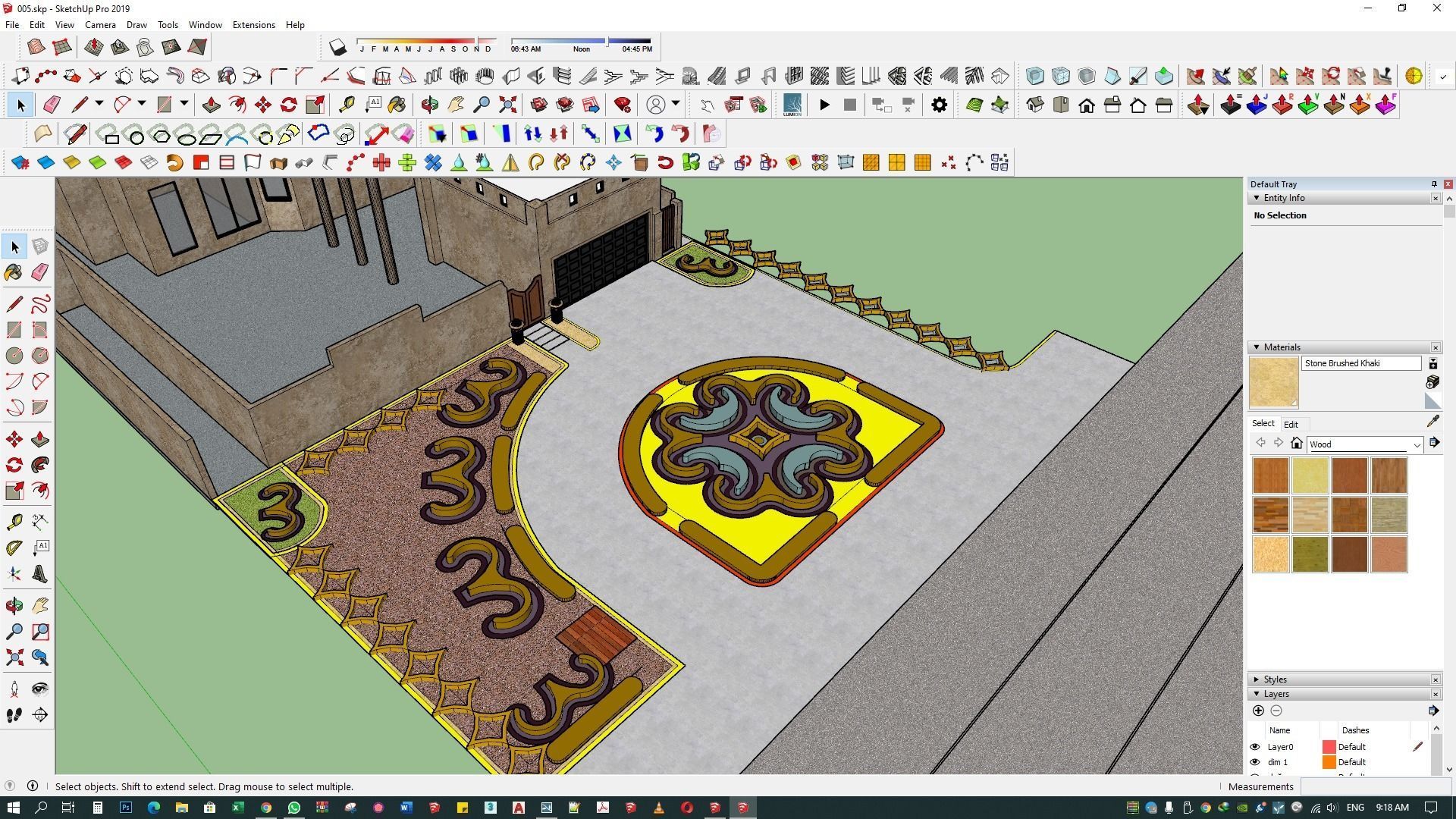
Task: Activate the Push/Pull tool in left toolbar
Action: click(x=40, y=440)
